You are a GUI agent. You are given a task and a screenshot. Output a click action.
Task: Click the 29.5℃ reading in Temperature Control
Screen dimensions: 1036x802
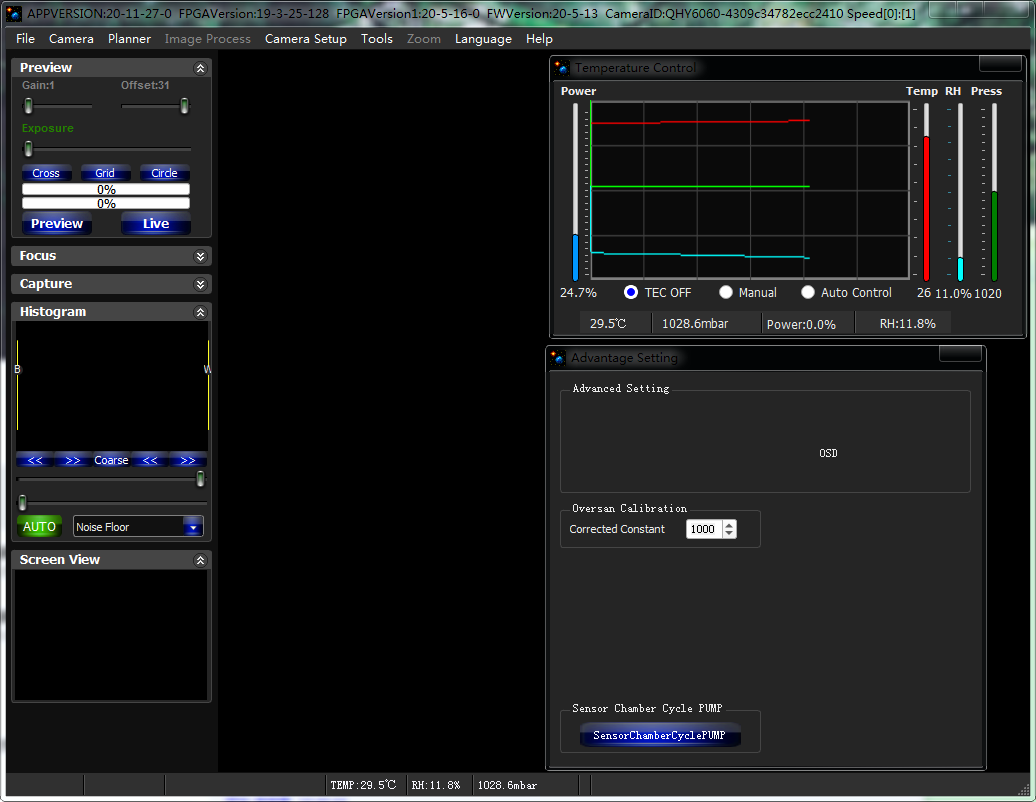click(608, 324)
